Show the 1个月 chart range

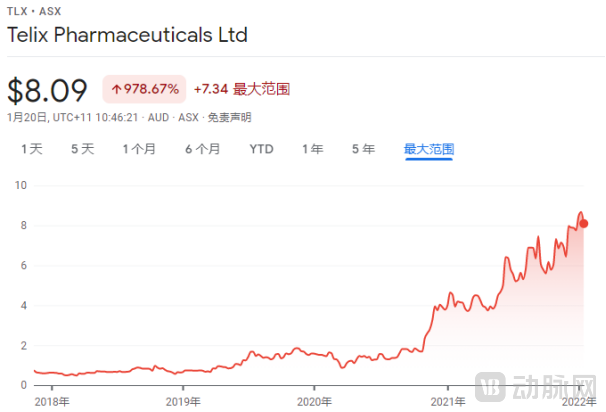point(139,150)
